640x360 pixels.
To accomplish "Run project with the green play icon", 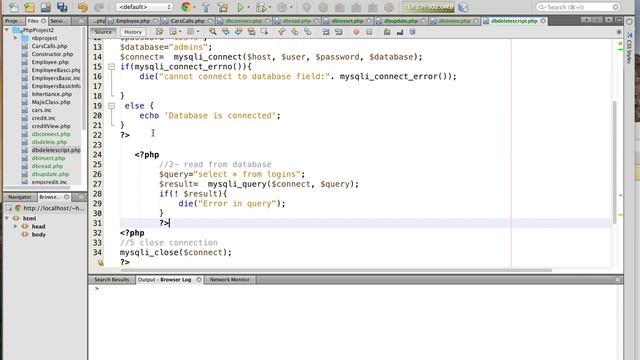I will (x=240, y=7).
